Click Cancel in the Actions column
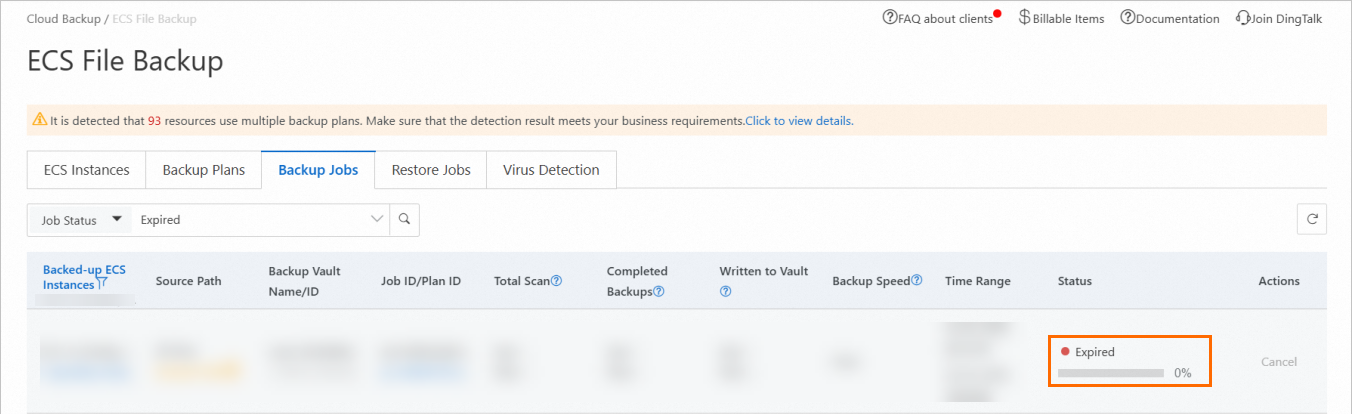This screenshot has height=414, width=1352. [x=1278, y=362]
